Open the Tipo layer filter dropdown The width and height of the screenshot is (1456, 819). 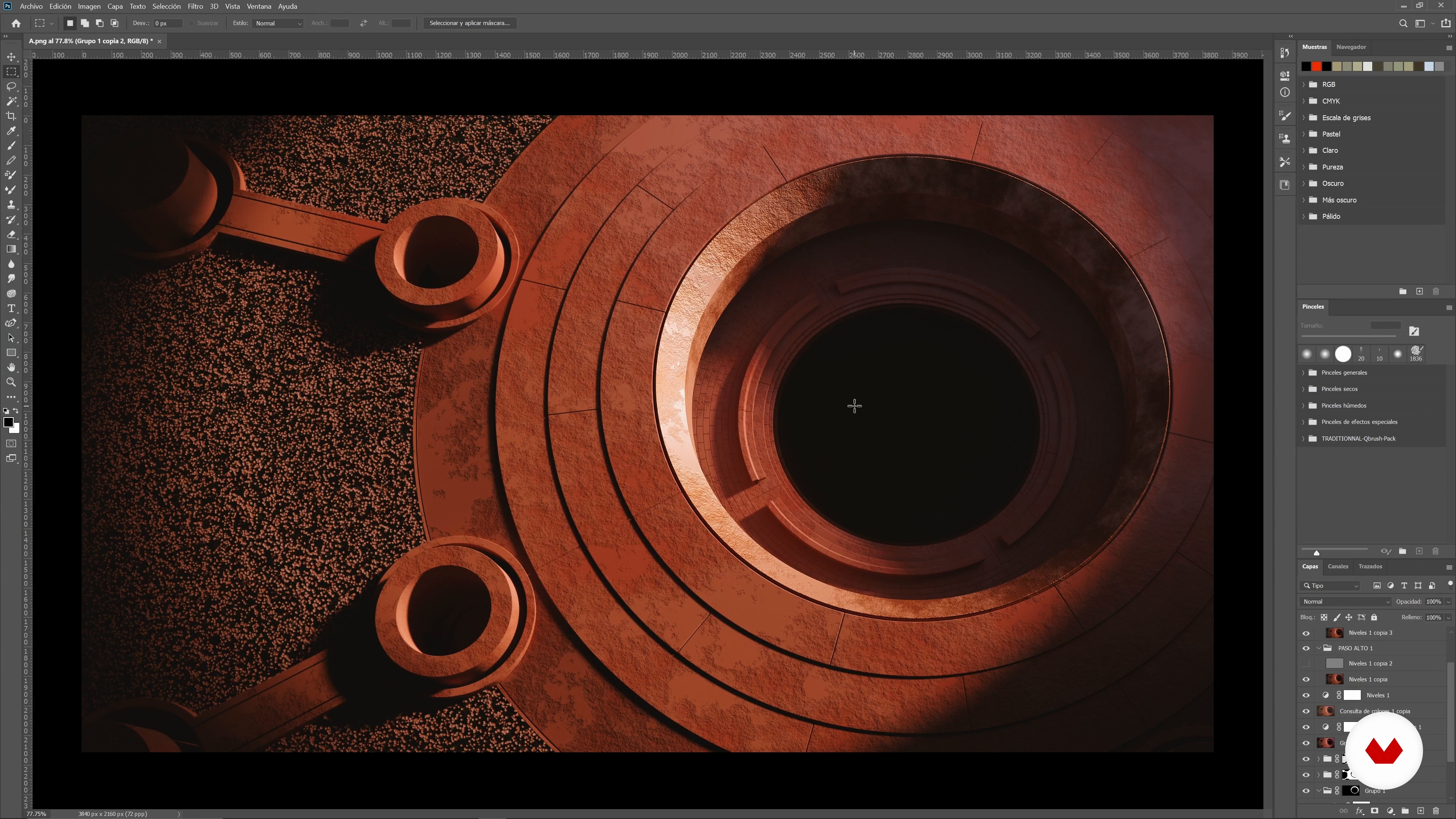tap(1330, 585)
